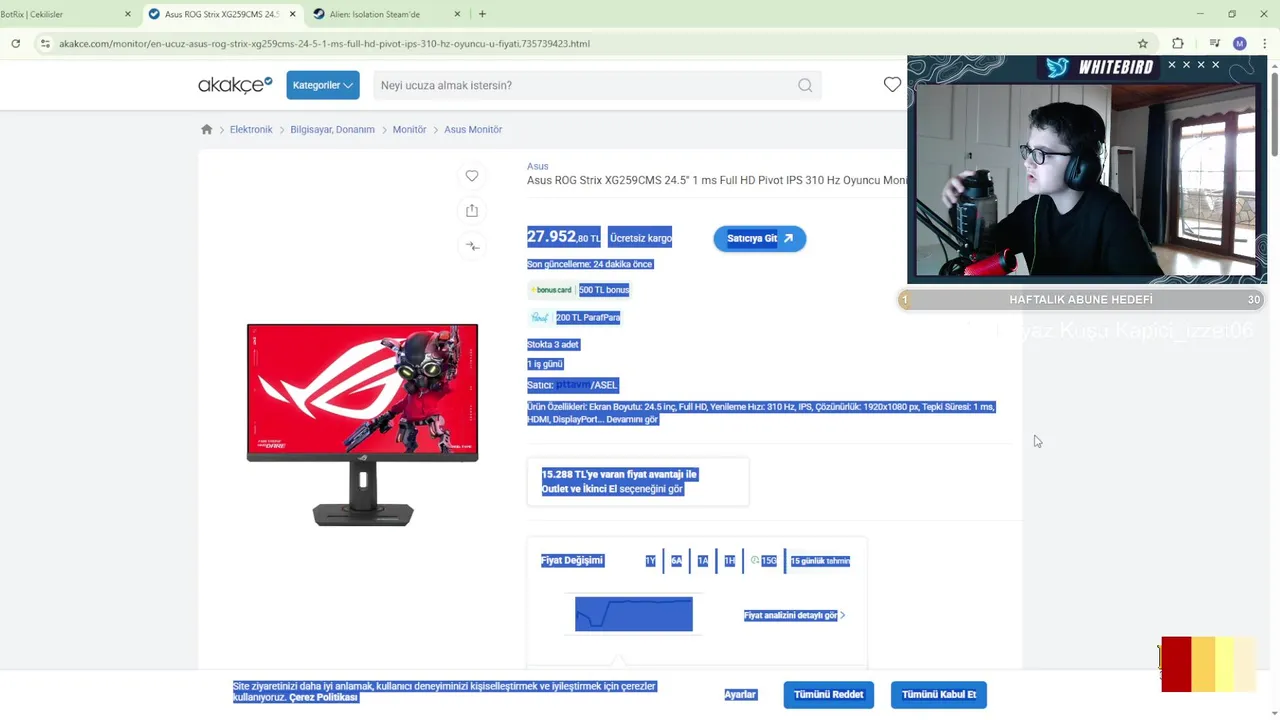The height and width of the screenshot is (720, 1280).
Task: Click the compare arrows icon
Action: click(472, 246)
